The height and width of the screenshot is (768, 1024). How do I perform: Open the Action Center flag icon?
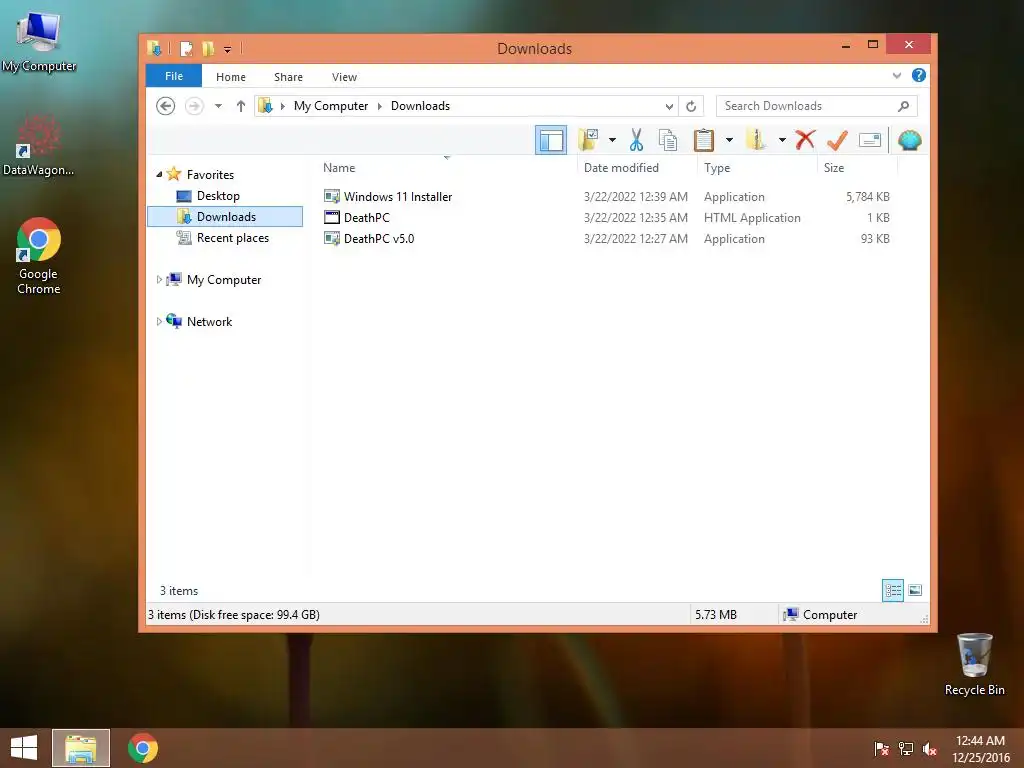(x=881, y=748)
